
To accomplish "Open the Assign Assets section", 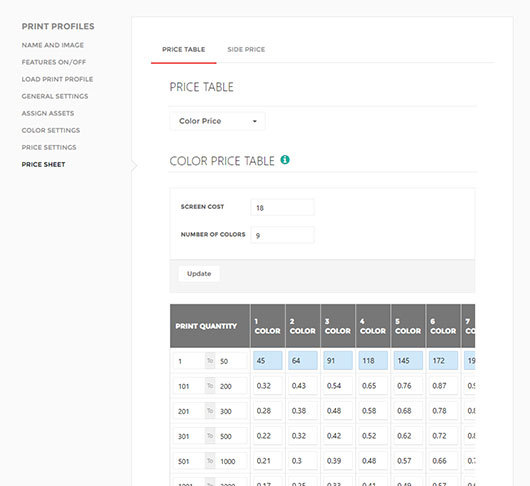I will point(48,113).
